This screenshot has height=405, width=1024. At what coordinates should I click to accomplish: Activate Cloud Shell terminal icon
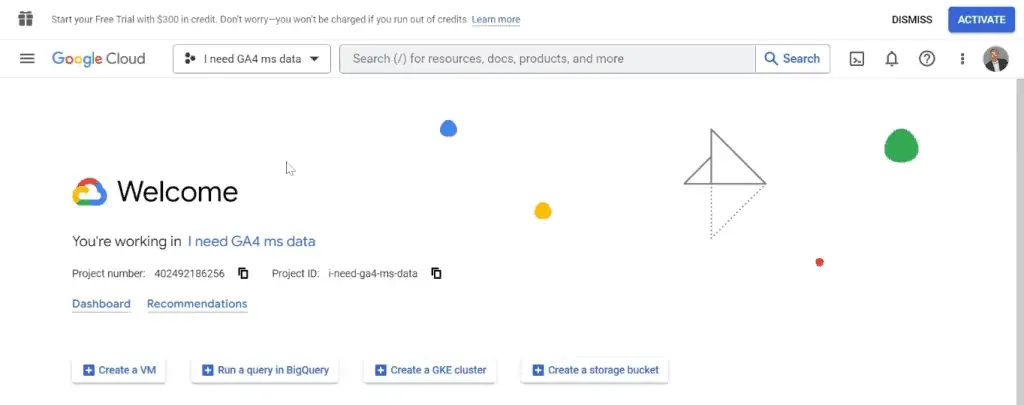tap(857, 59)
